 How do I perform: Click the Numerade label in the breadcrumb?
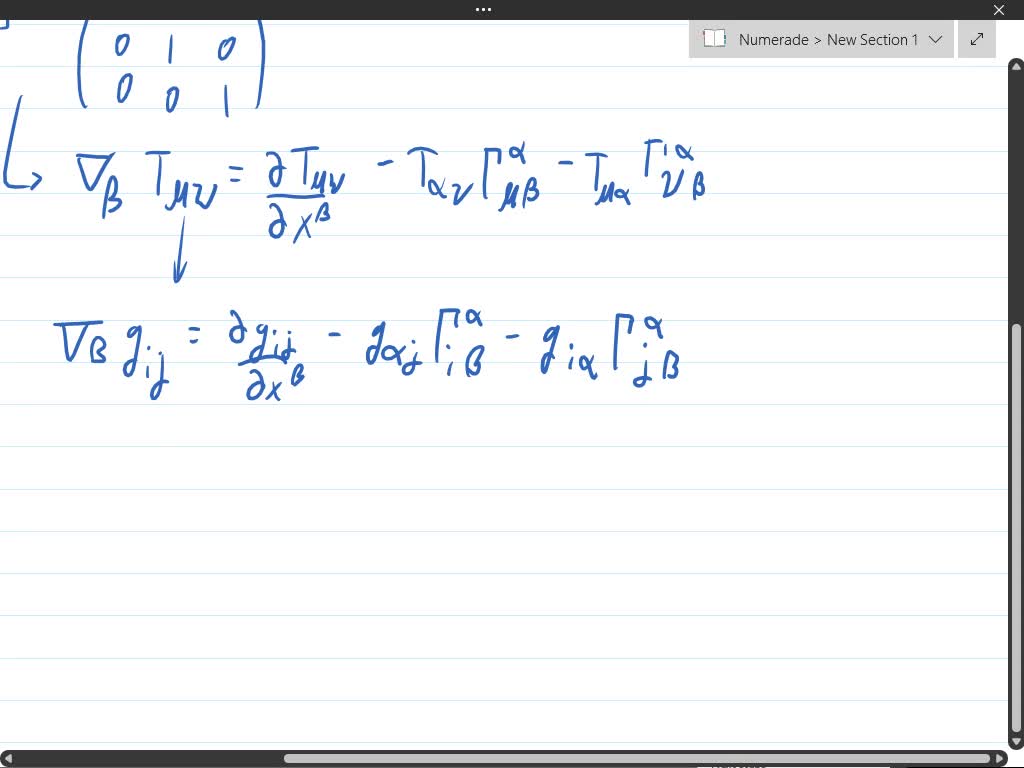click(774, 39)
